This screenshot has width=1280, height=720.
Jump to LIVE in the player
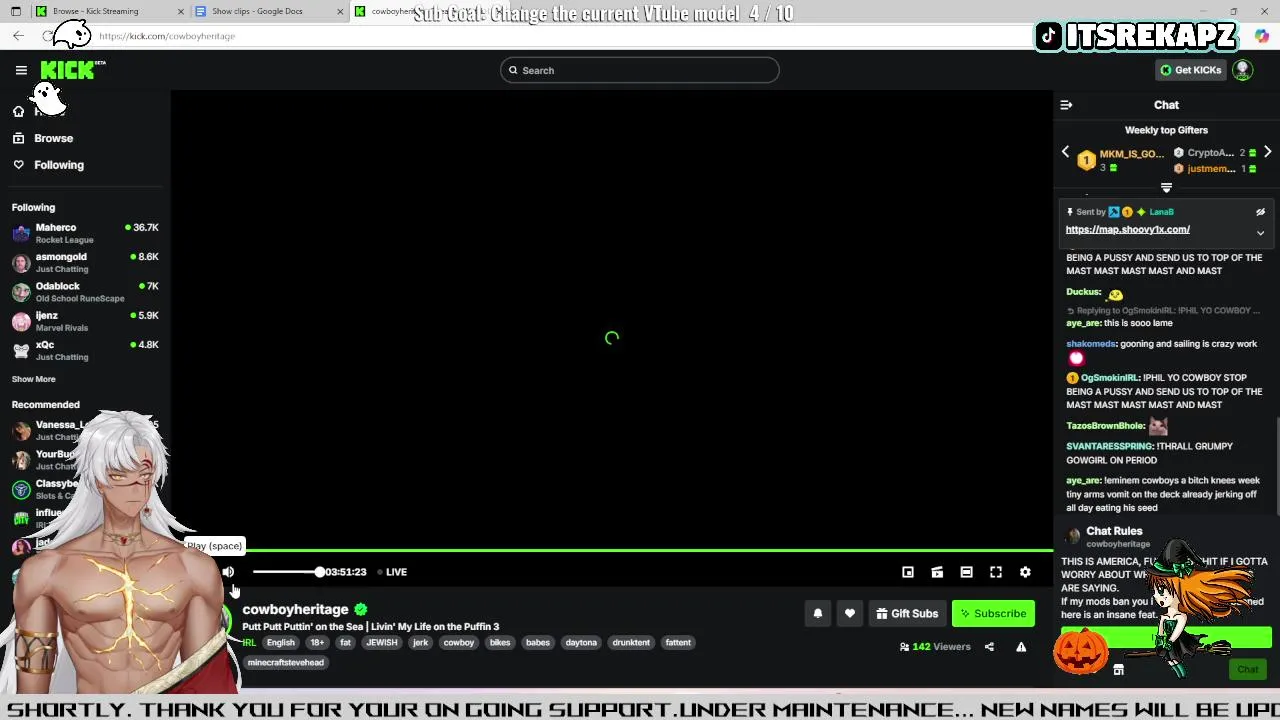392,572
